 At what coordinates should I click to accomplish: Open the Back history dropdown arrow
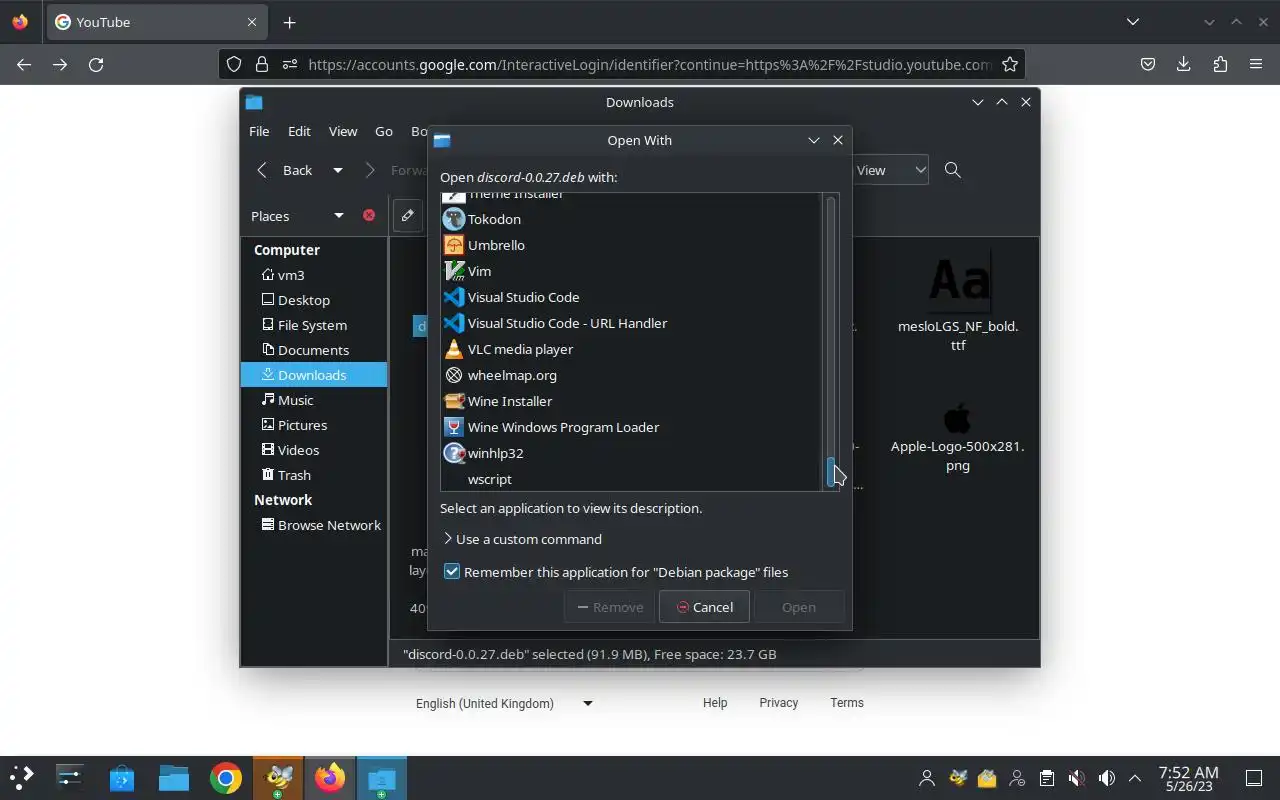tap(338, 170)
